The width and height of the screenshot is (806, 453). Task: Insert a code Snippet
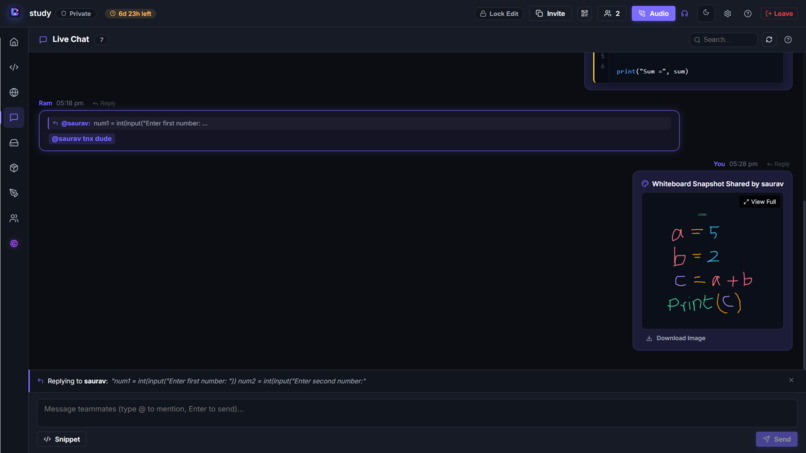coord(62,439)
